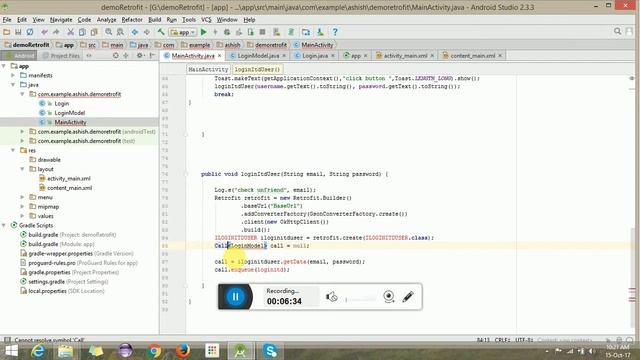Image resolution: width=640 pixels, height=360 pixels.
Task: Select Login class in project tree
Action: point(62,103)
